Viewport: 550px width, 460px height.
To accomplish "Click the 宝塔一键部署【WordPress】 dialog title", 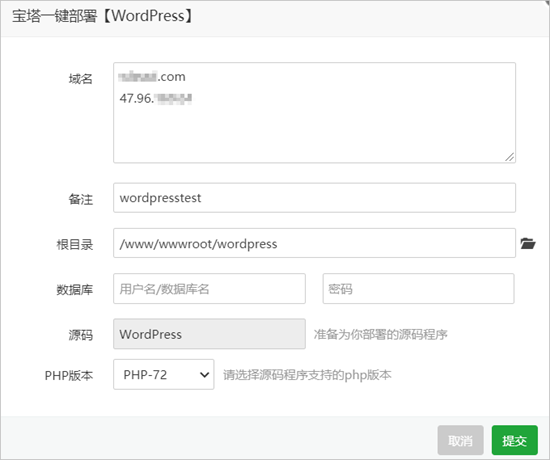I will coord(102,16).
